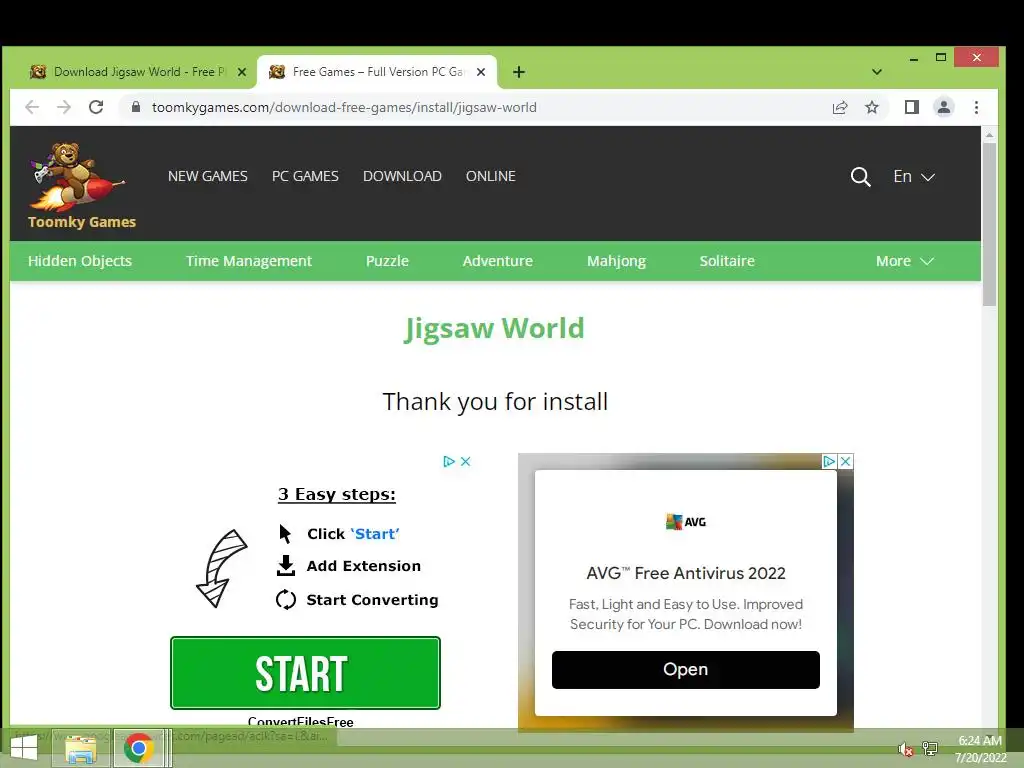
Task: Click the '3 Easy steps:' heading
Action: (337, 494)
